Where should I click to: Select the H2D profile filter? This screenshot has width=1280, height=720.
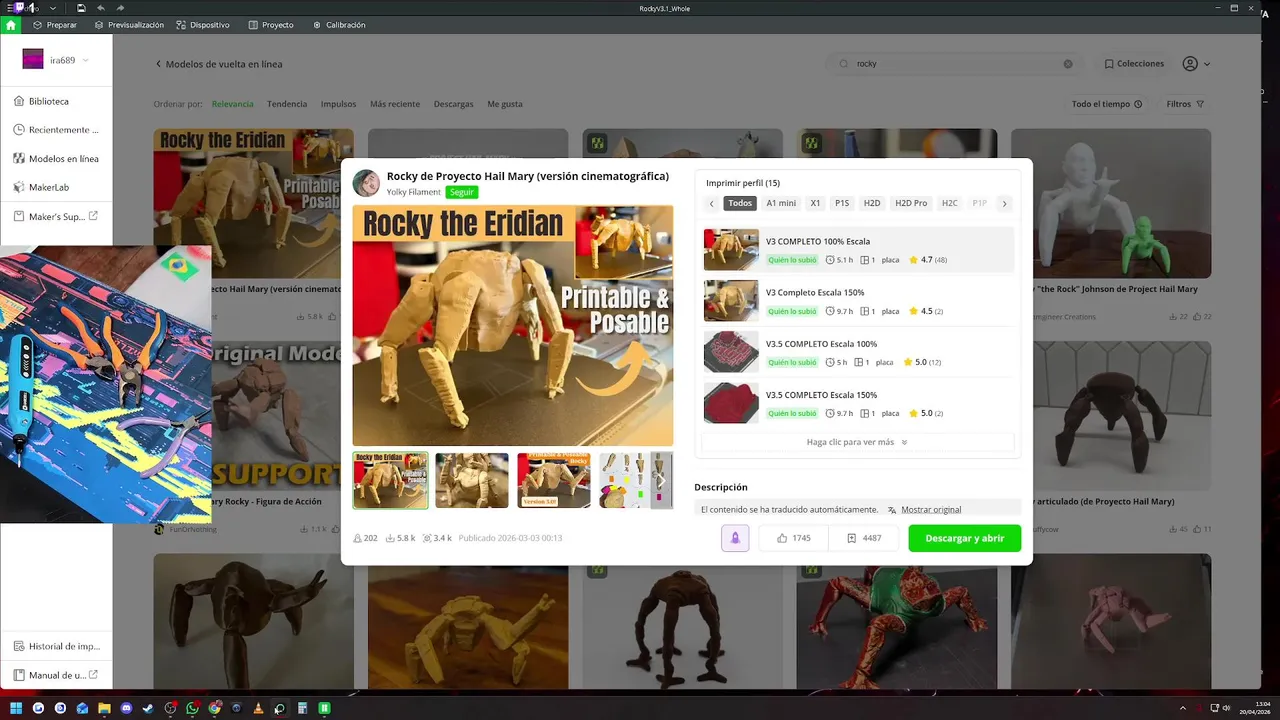click(872, 203)
